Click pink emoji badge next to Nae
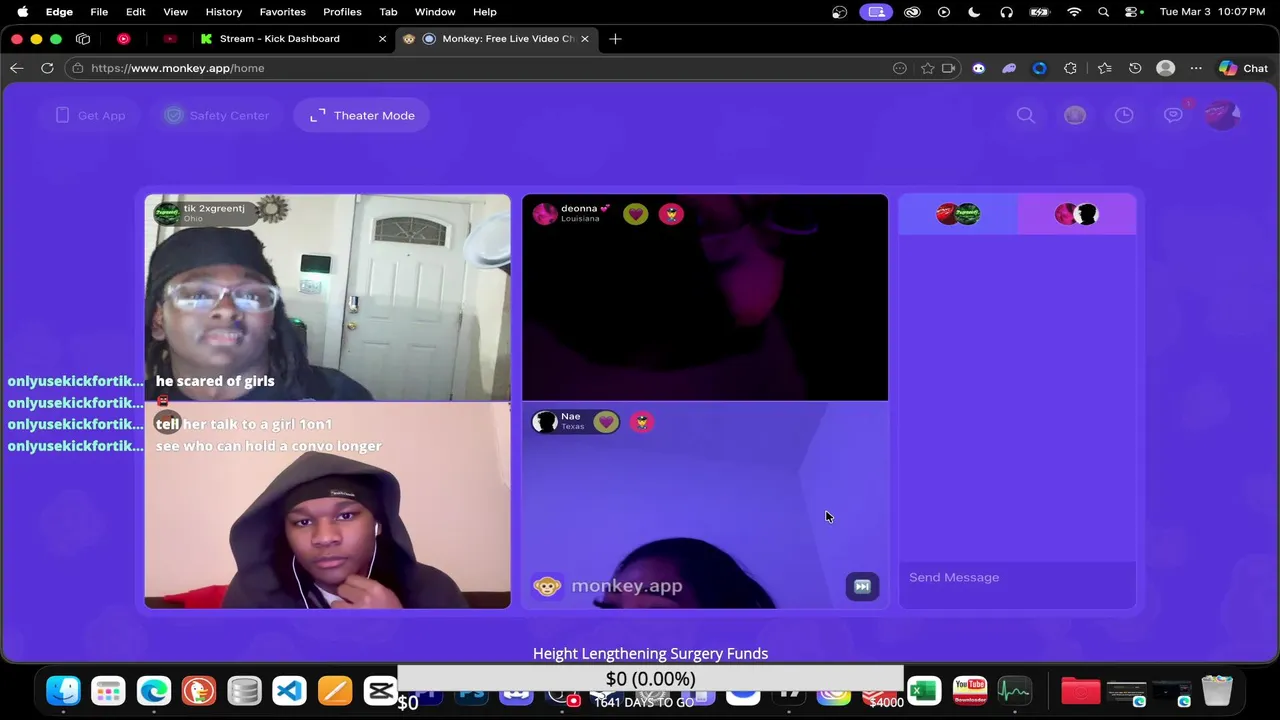 pyautogui.click(x=641, y=422)
